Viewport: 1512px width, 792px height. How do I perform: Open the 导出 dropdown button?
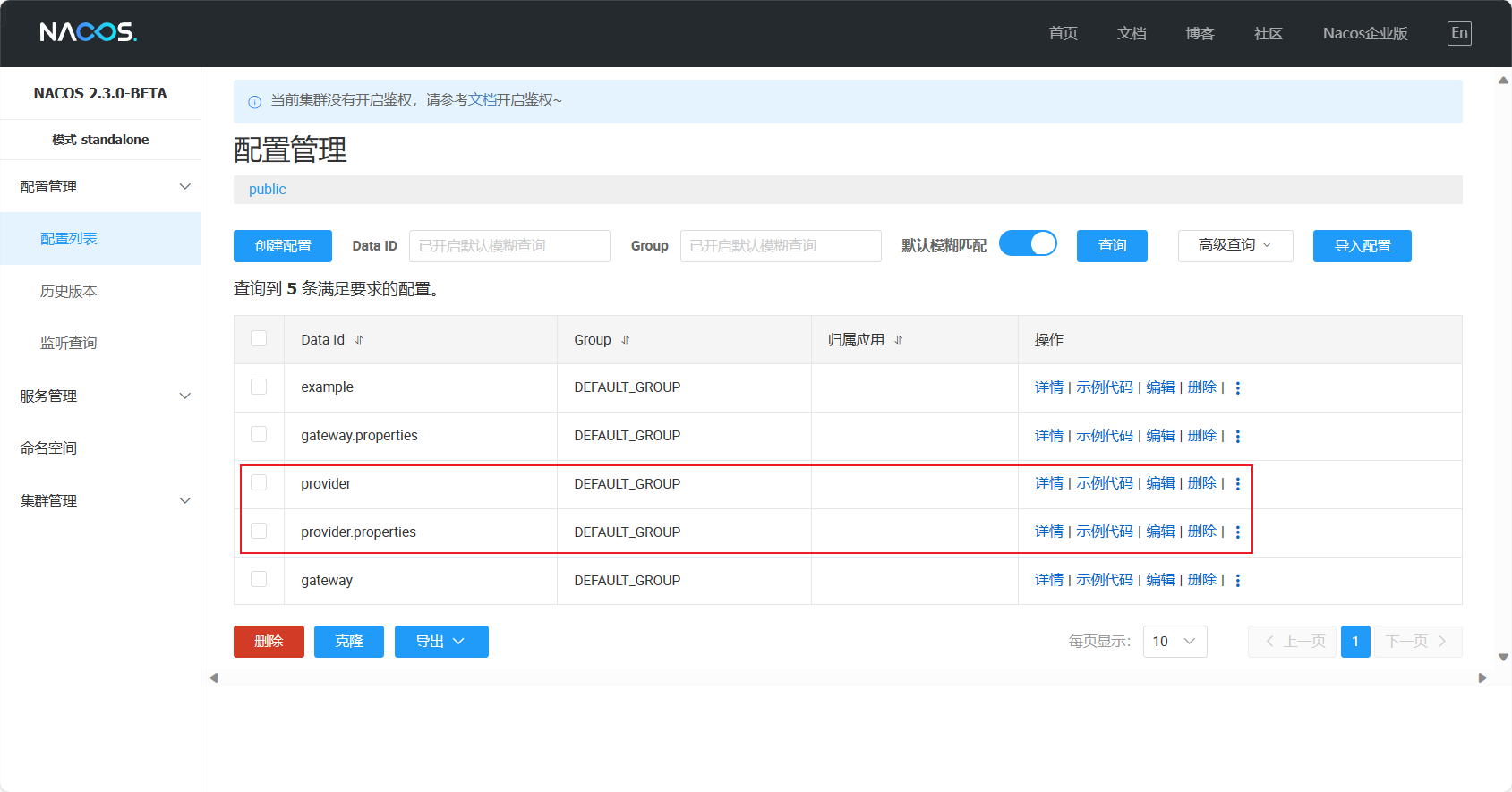(441, 642)
